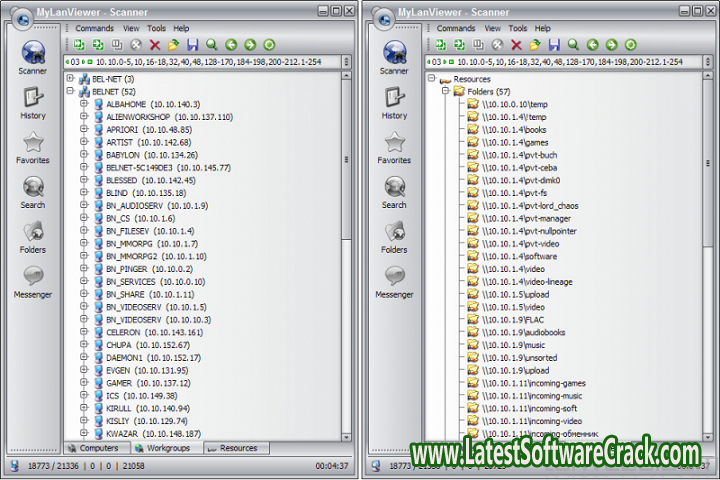Open the Commands menu in left window
The width and height of the screenshot is (720, 480).
[94, 29]
